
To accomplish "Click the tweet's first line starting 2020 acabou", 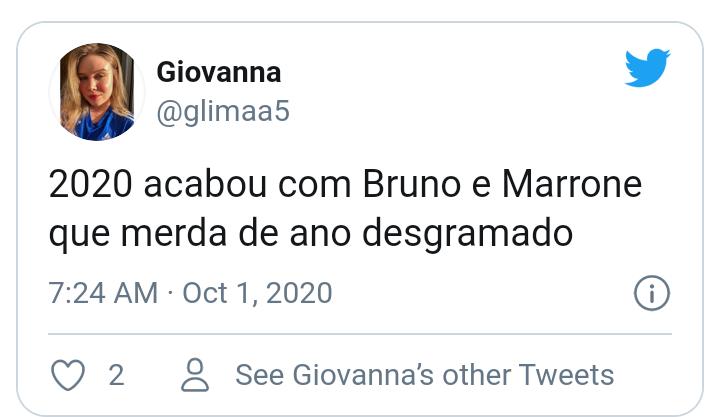I will pos(345,185).
